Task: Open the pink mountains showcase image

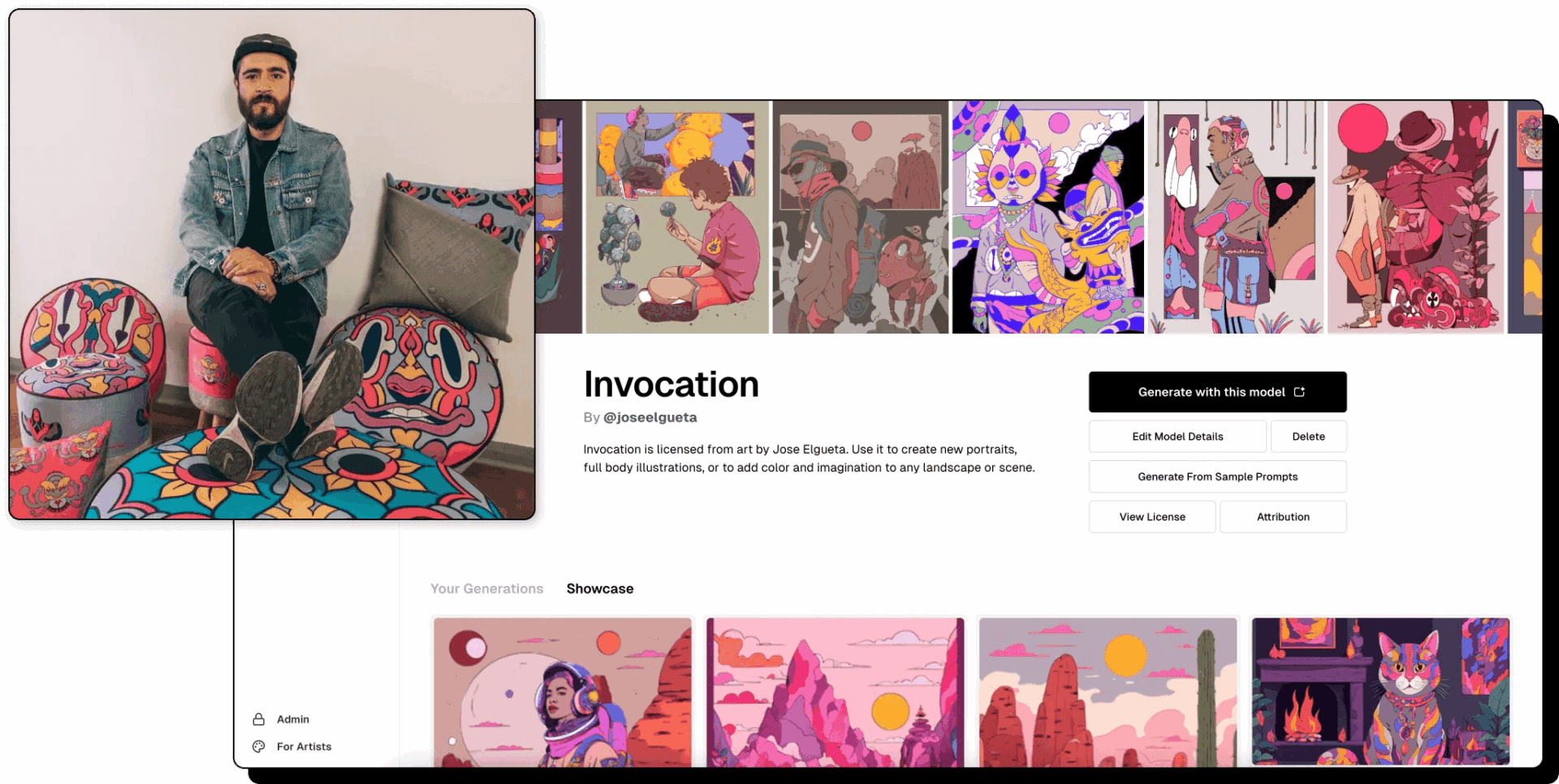Action: (835, 692)
